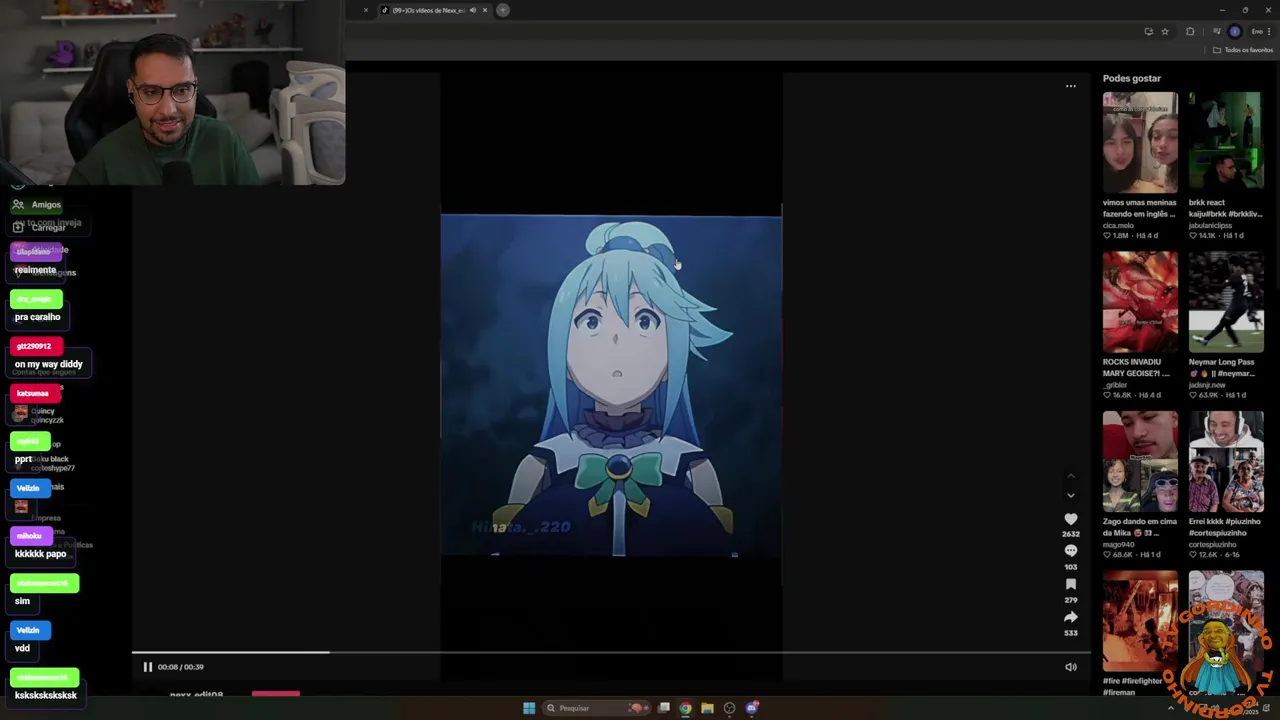Open File Explorer from the taskbar
Viewport: 1280px width, 720px height.
(707, 708)
